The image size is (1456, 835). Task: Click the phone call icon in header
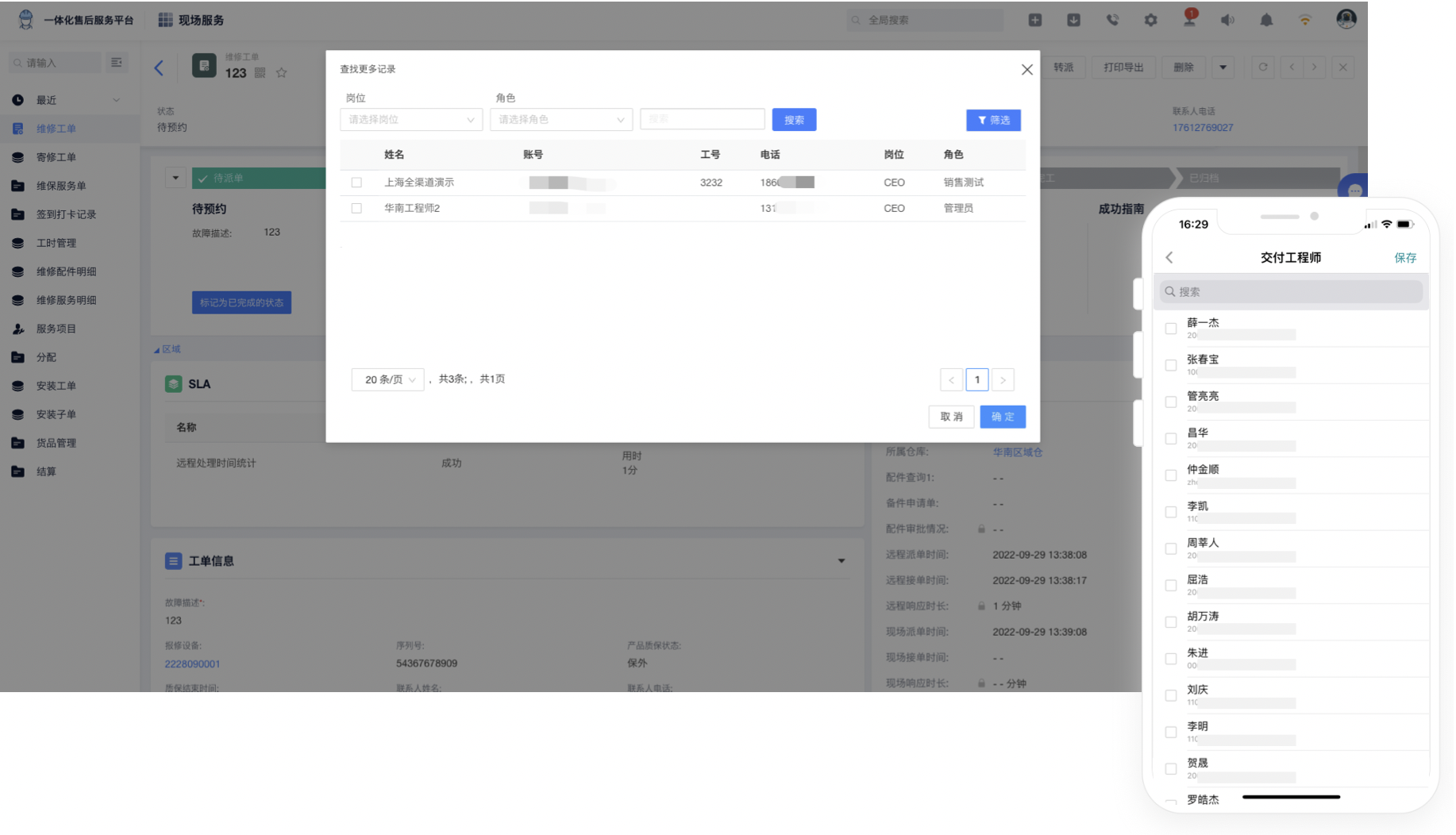click(x=1112, y=21)
